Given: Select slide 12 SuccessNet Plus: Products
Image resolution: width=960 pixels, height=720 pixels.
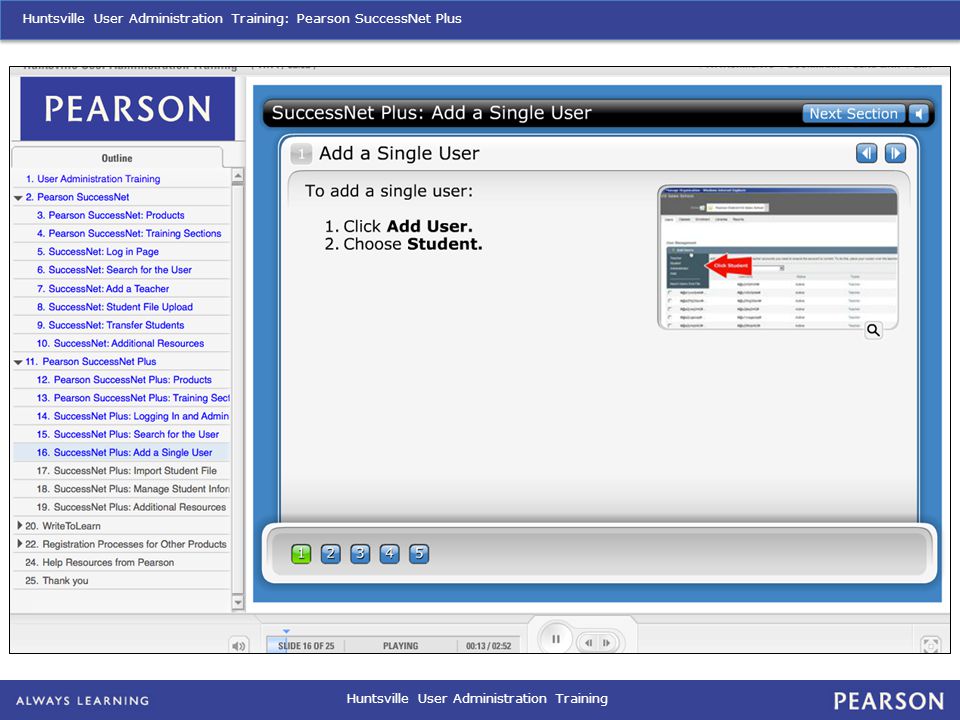Looking at the screenshot, I should pyautogui.click(x=122, y=380).
